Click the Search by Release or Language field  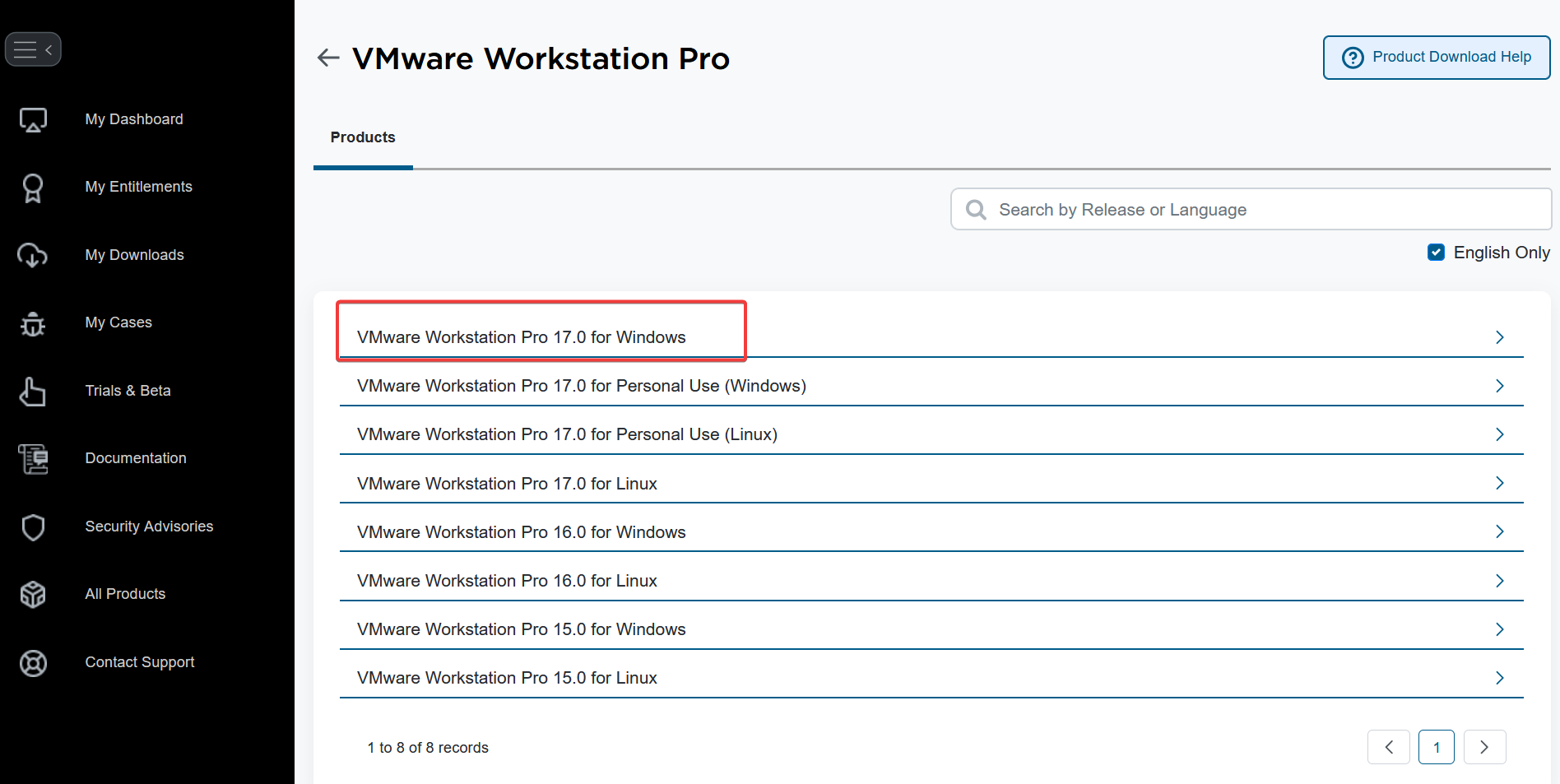1251,210
